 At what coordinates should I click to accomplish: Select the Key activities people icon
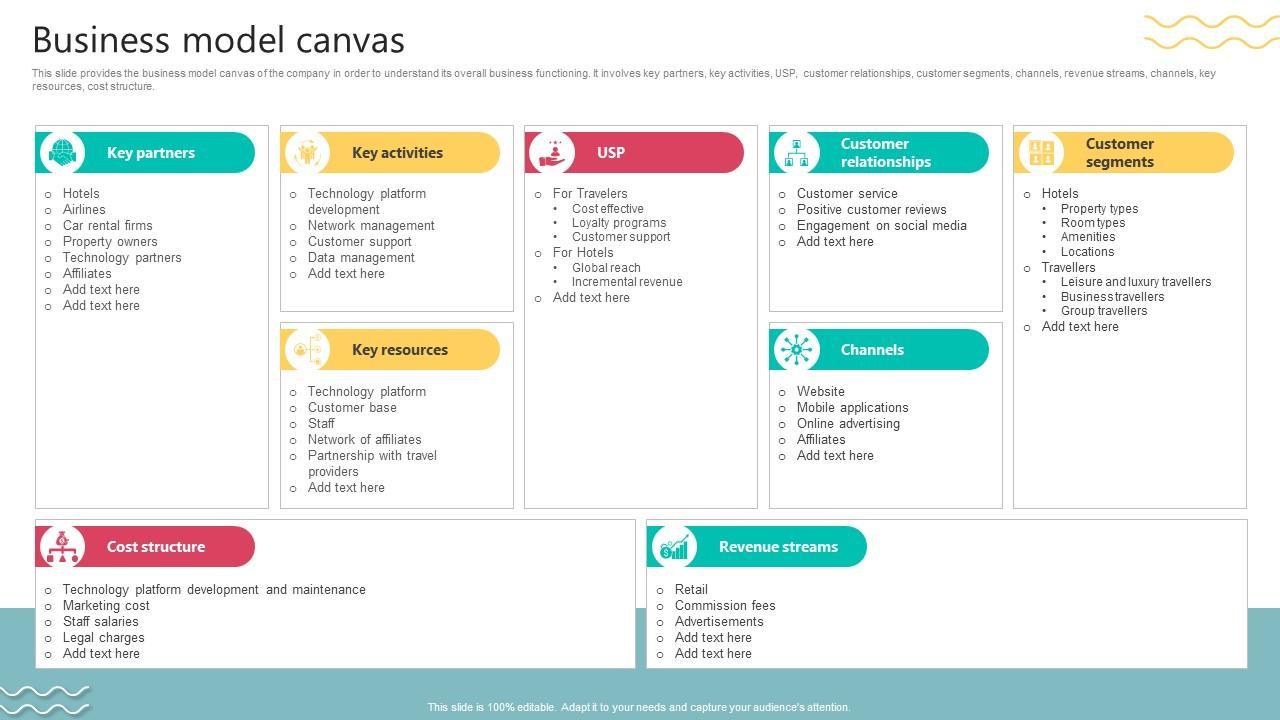point(307,153)
